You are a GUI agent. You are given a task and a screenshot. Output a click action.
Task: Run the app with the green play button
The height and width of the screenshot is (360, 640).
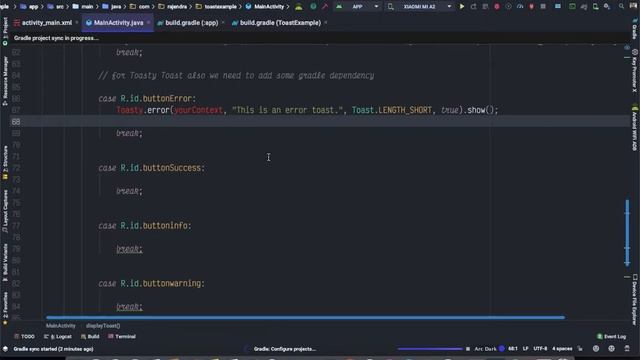(462, 7)
